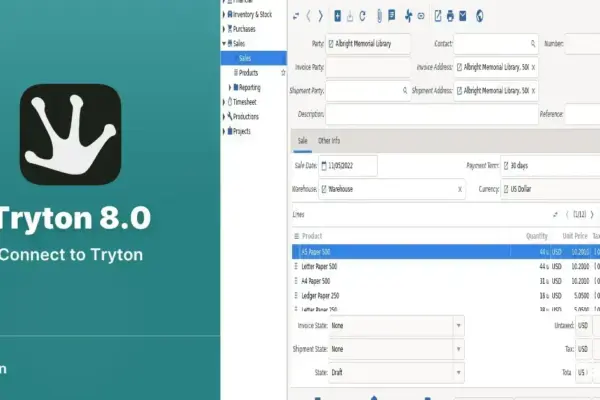600x400 pixels.
Task: Open Shipment Address record icon
Action: click(x=460, y=91)
